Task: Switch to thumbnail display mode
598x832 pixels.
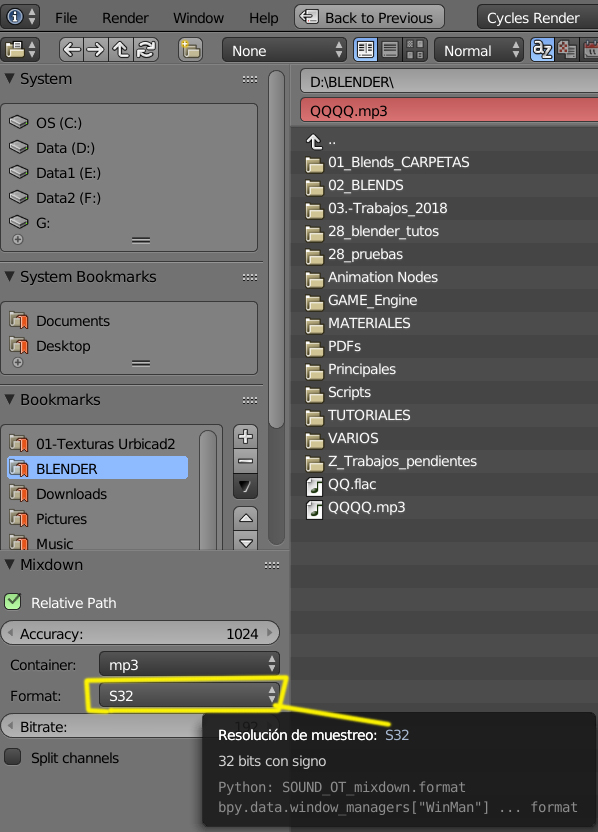Action: point(415,50)
